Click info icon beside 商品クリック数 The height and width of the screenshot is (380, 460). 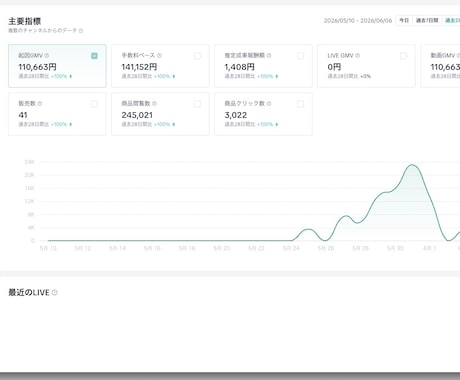click(269, 103)
